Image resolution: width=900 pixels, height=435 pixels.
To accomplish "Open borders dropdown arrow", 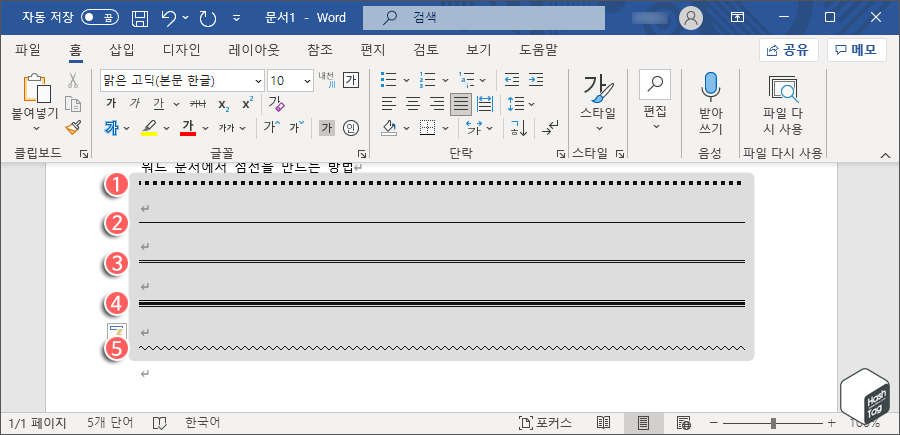I will point(445,128).
